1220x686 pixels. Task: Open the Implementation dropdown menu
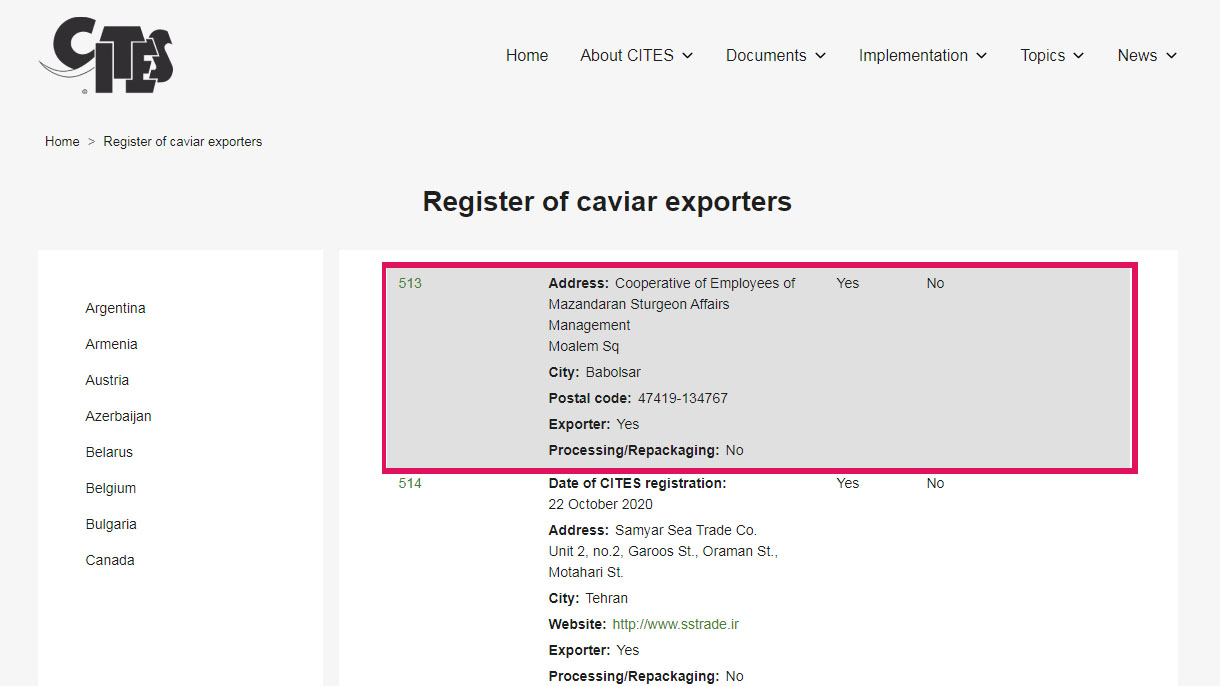click(922, 56)
